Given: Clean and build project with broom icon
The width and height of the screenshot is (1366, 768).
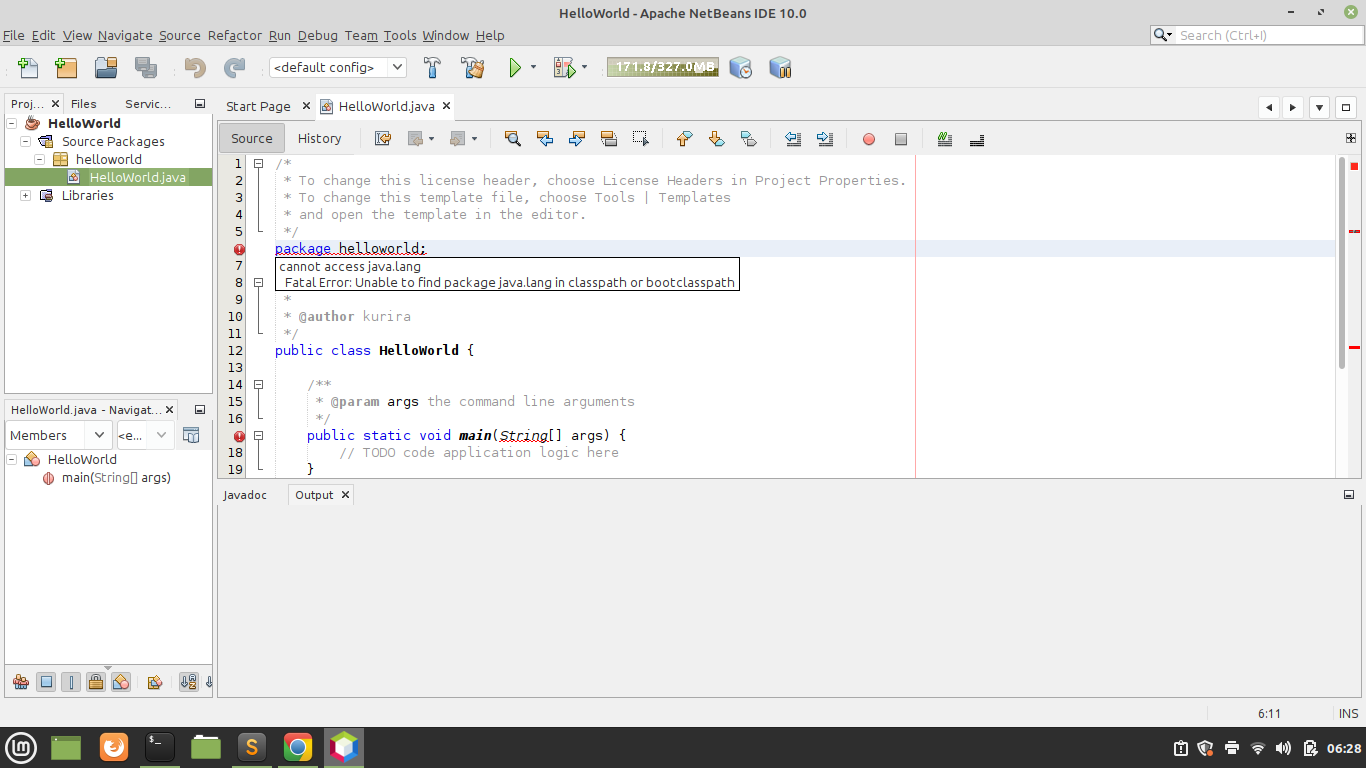Looking at the screenshot, I should (473, 68).
